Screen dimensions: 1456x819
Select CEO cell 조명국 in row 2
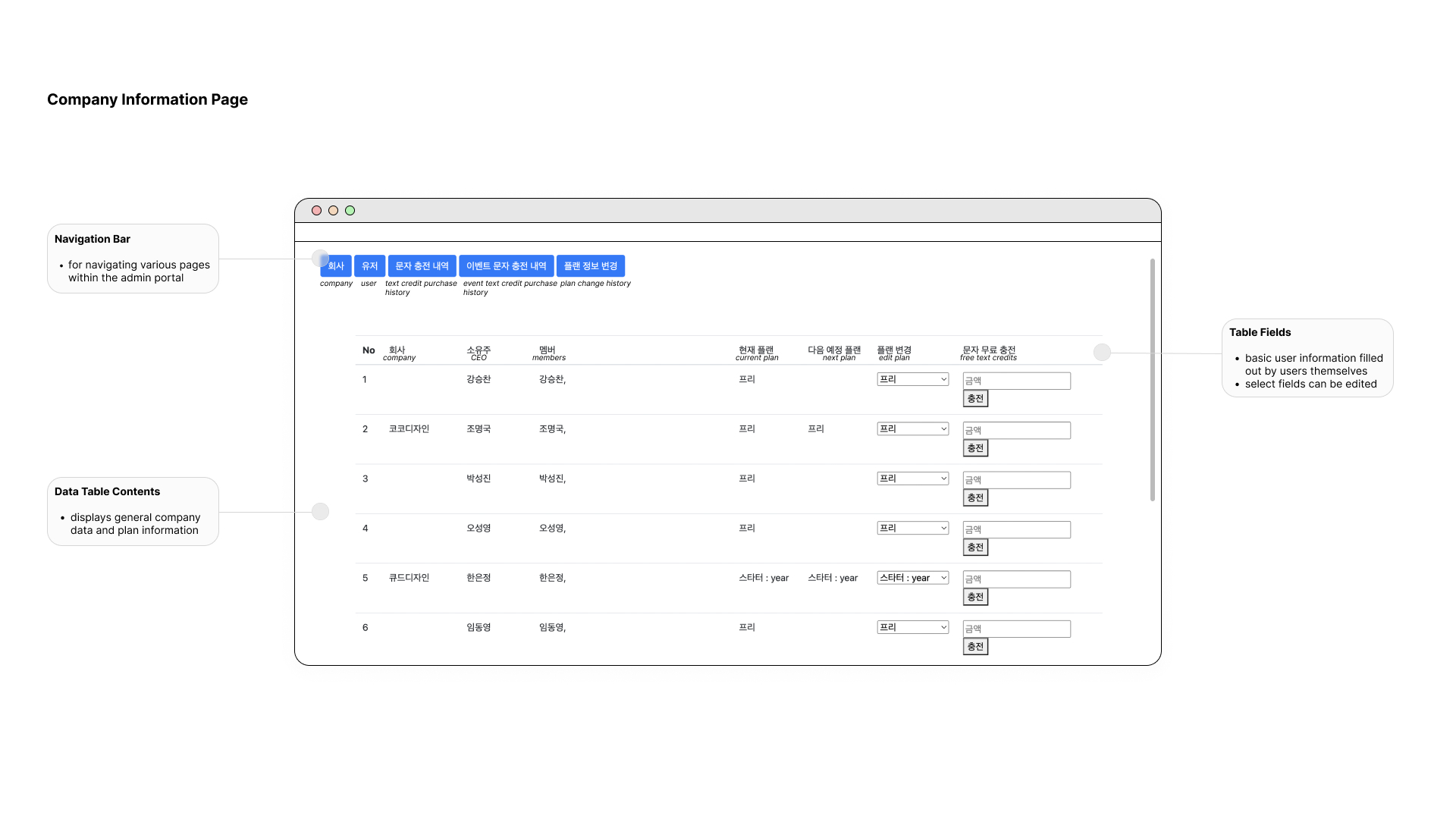click(479, 429)
